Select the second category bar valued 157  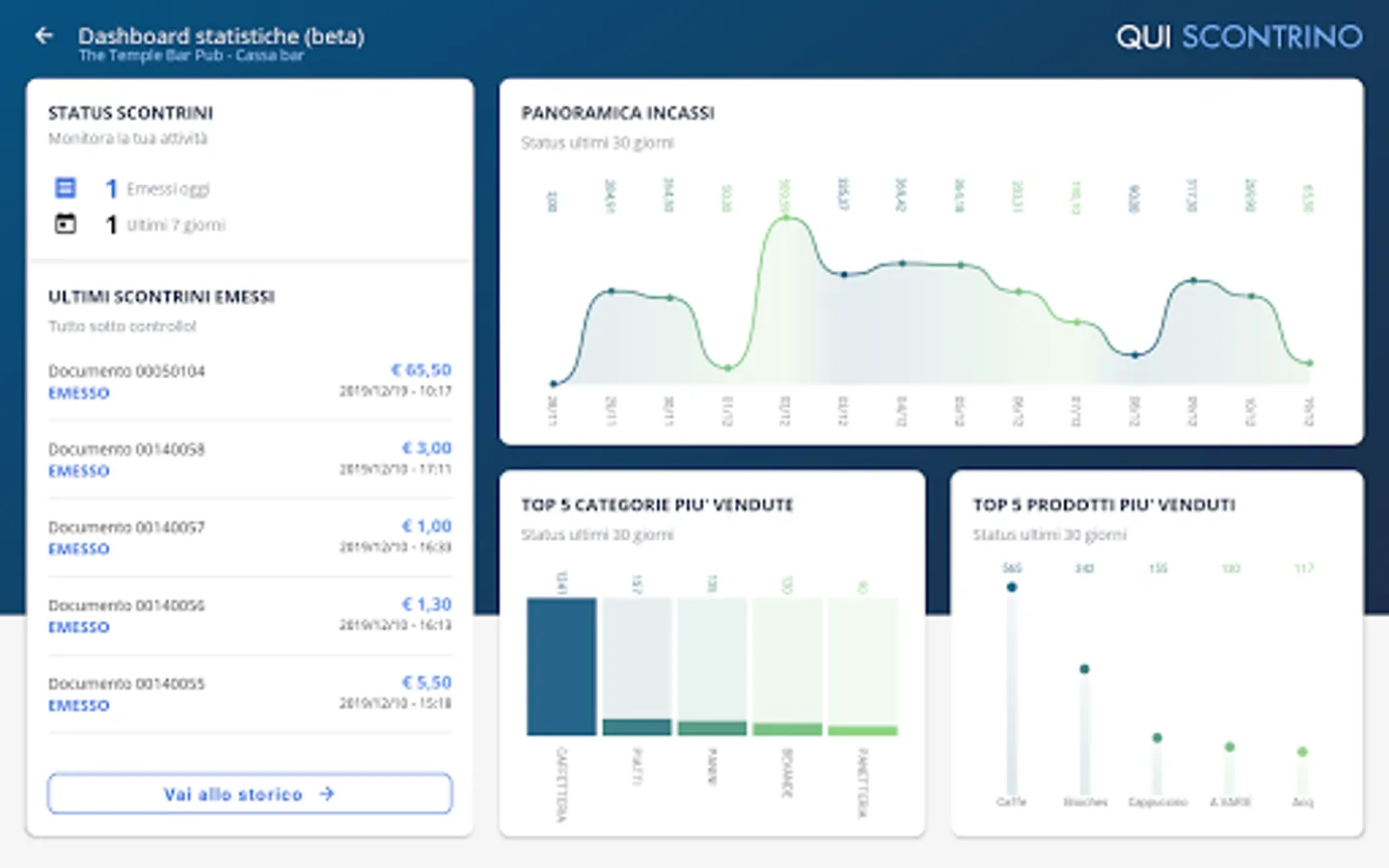(637, 726)
